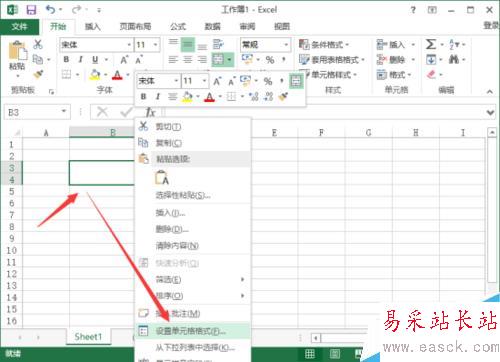Screen dimensions: 500x362
Task: Click the Undo arrow icon
Action: (51, 10)
